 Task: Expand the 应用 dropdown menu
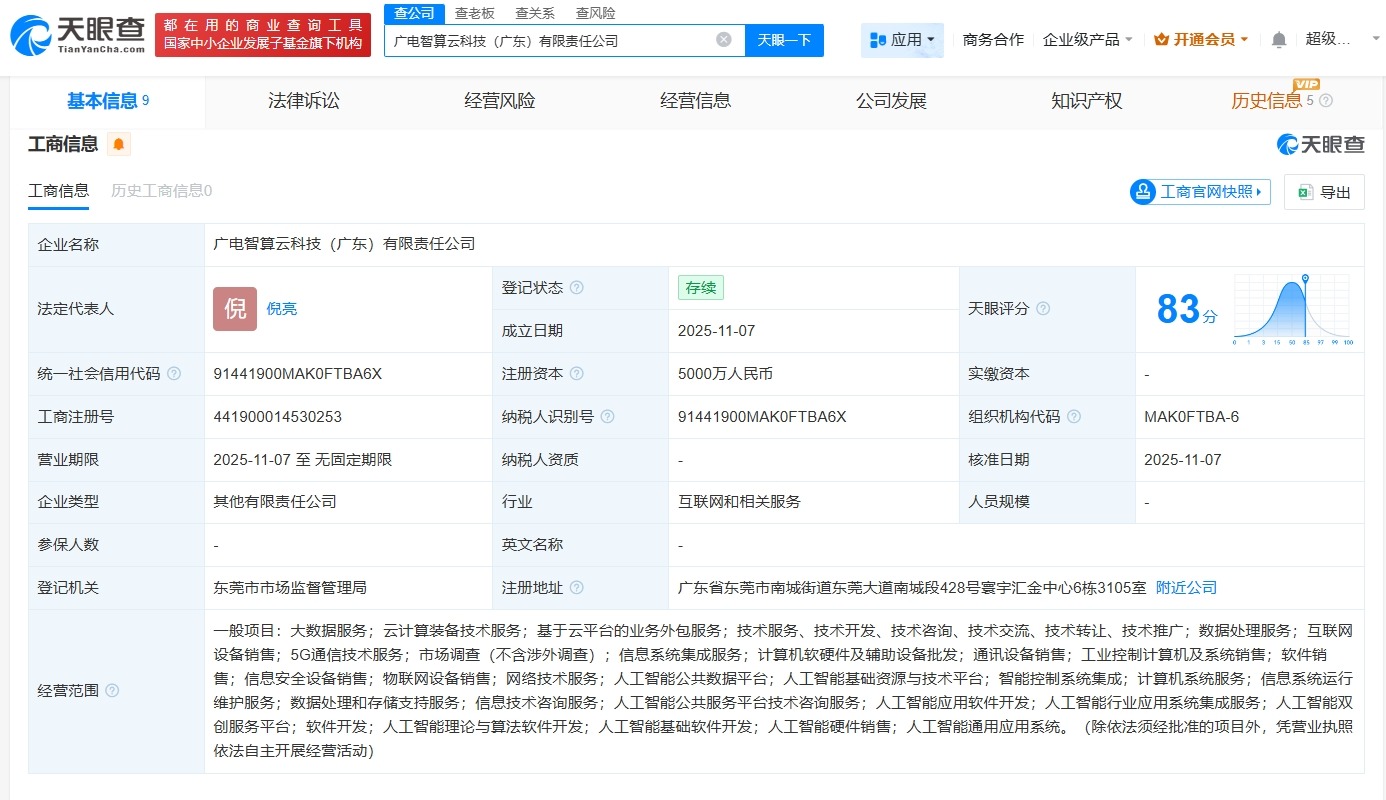(x=902, y=39)
